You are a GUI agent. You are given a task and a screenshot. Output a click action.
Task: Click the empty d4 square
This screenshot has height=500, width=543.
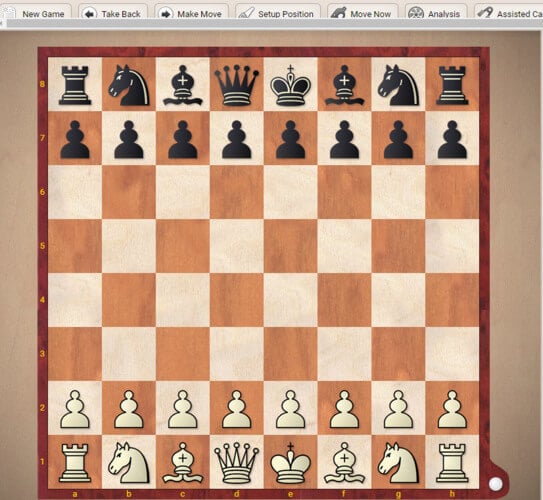237,300
